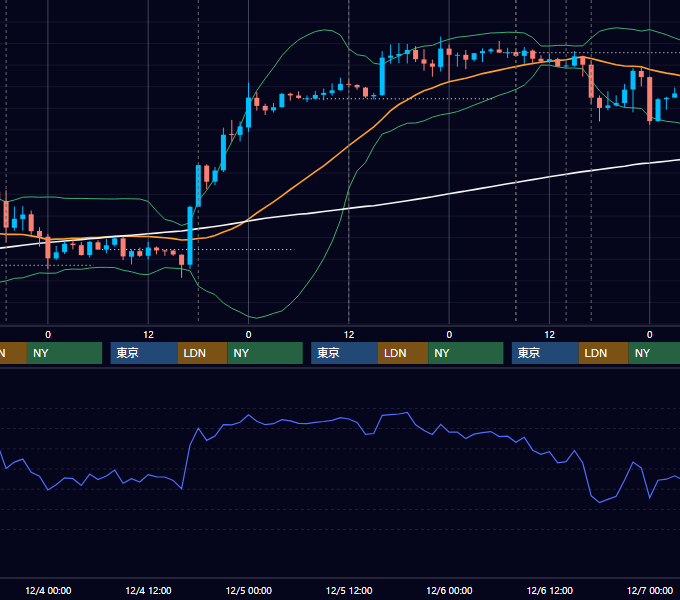Viewport: 680px width, 600px height.
Task: Select the NY block starting 12/4 00:00
Action: click(x=64, y=353)
